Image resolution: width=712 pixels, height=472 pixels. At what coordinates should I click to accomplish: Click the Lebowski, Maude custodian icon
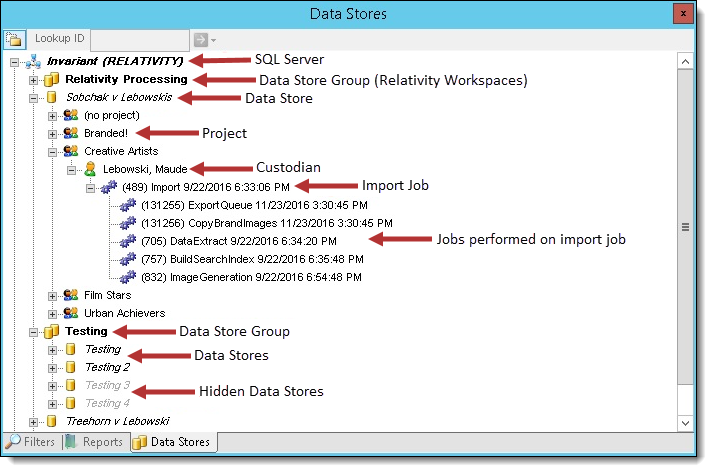click(x=90, y=169)
